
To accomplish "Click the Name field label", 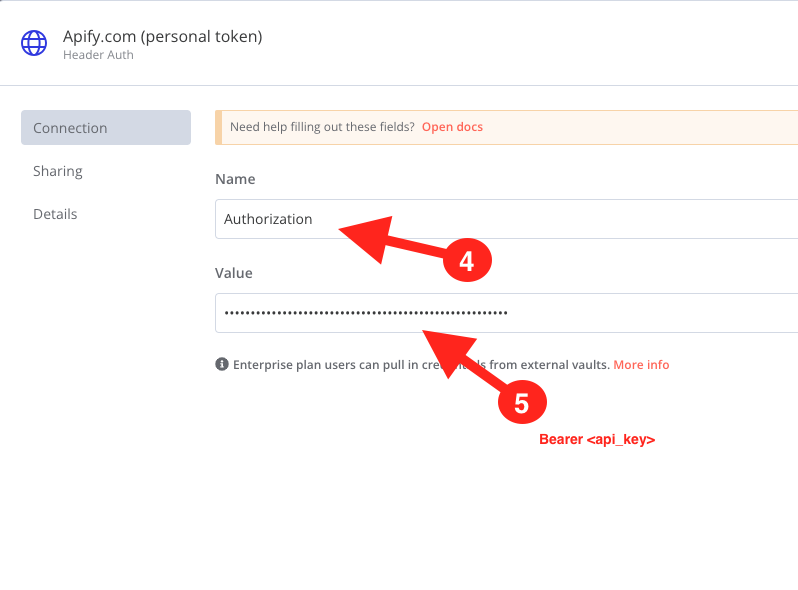I will [235, 179].
